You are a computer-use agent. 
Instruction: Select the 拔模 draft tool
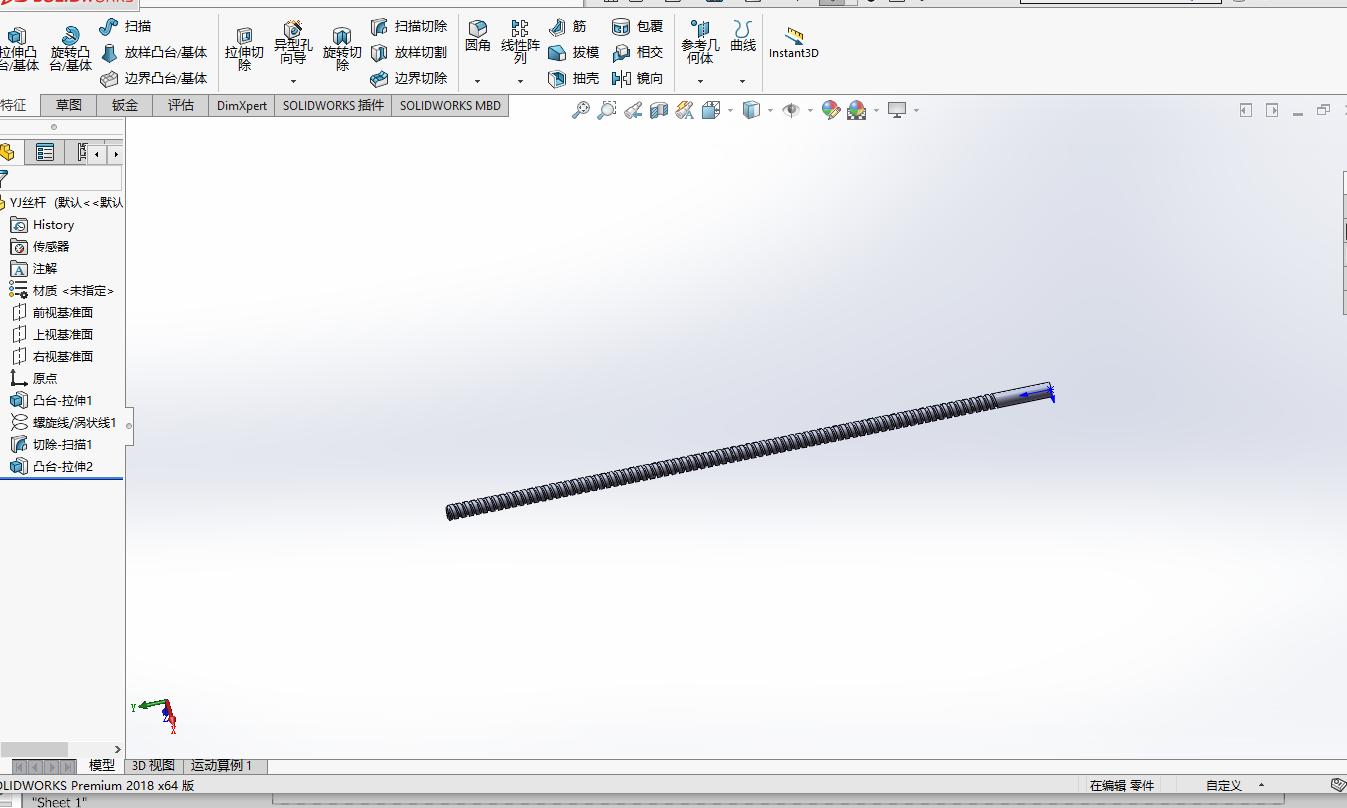pyautogui.click(x=574, y=52)
